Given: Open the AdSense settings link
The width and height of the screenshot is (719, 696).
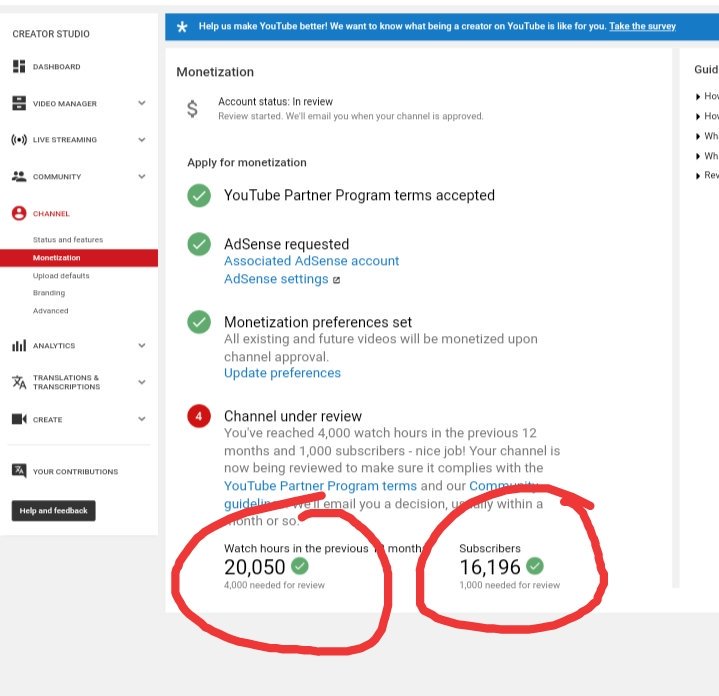Looking at the screenshot, I should pos(276,279).
